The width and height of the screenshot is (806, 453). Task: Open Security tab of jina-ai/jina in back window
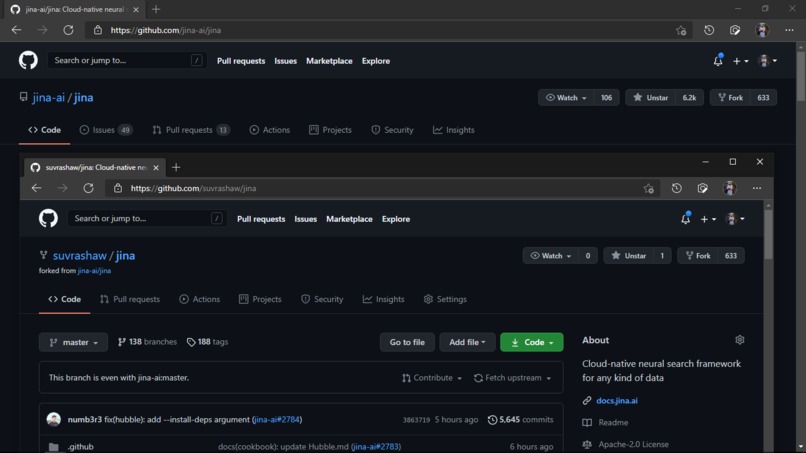tap(392, 130)
